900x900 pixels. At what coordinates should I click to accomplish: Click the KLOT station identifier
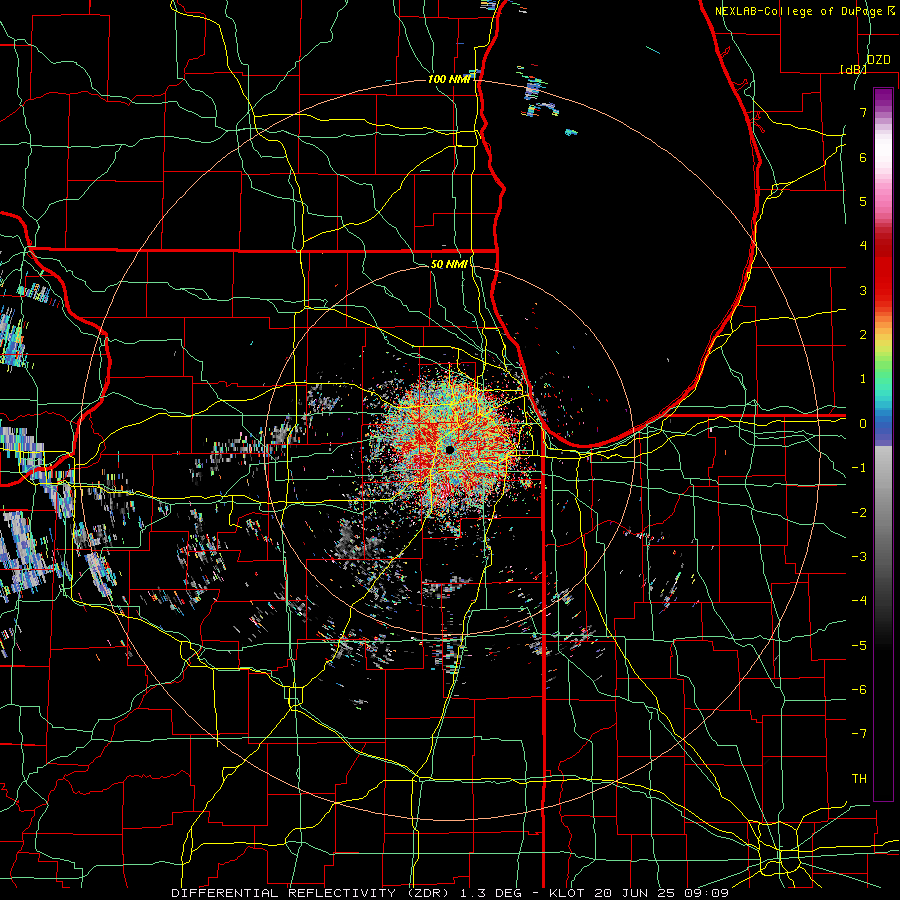[566, 893]
